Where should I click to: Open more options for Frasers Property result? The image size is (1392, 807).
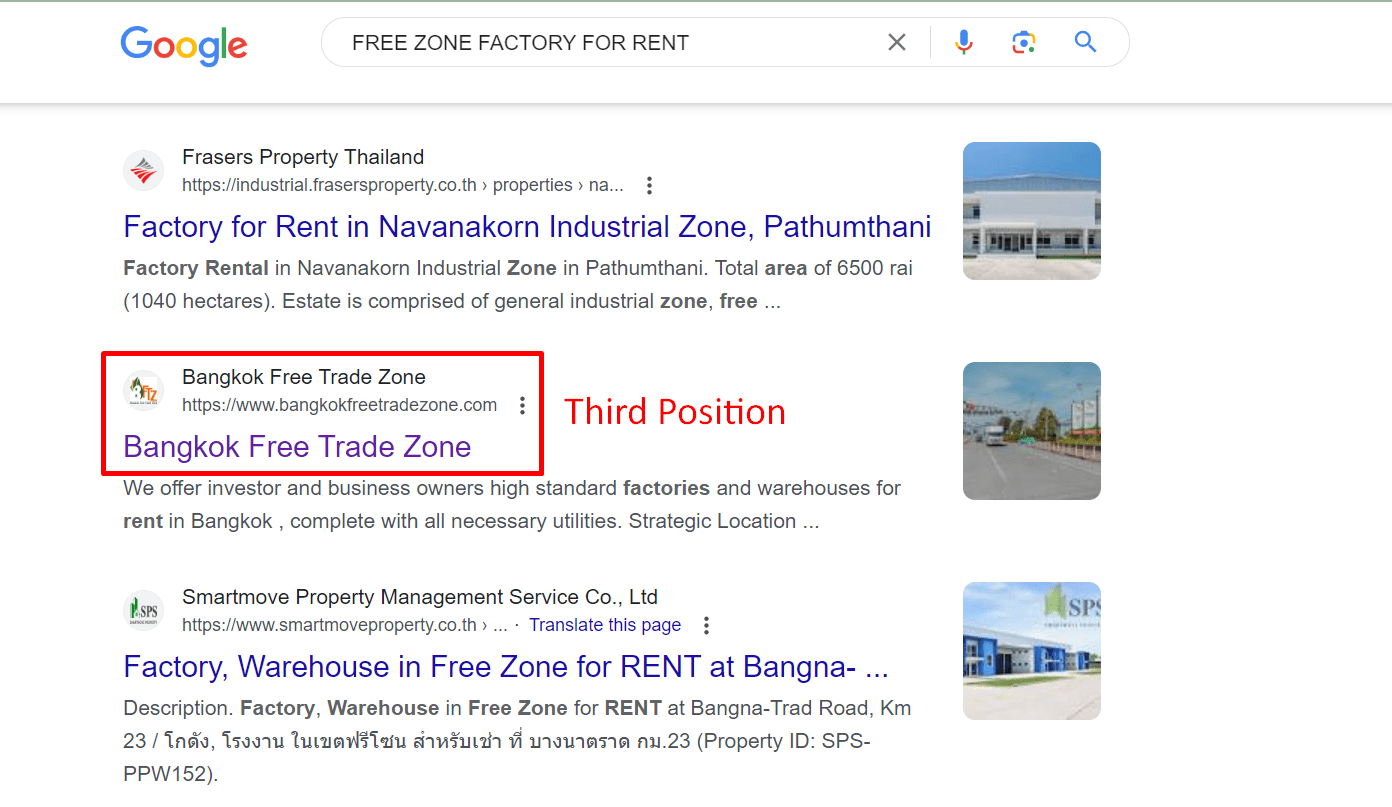(x=649, y=185)
